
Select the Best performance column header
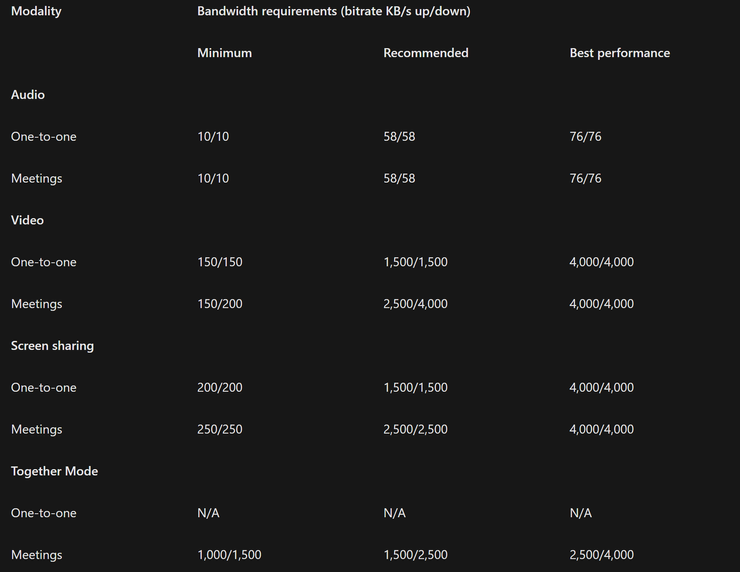click(619, 53)
